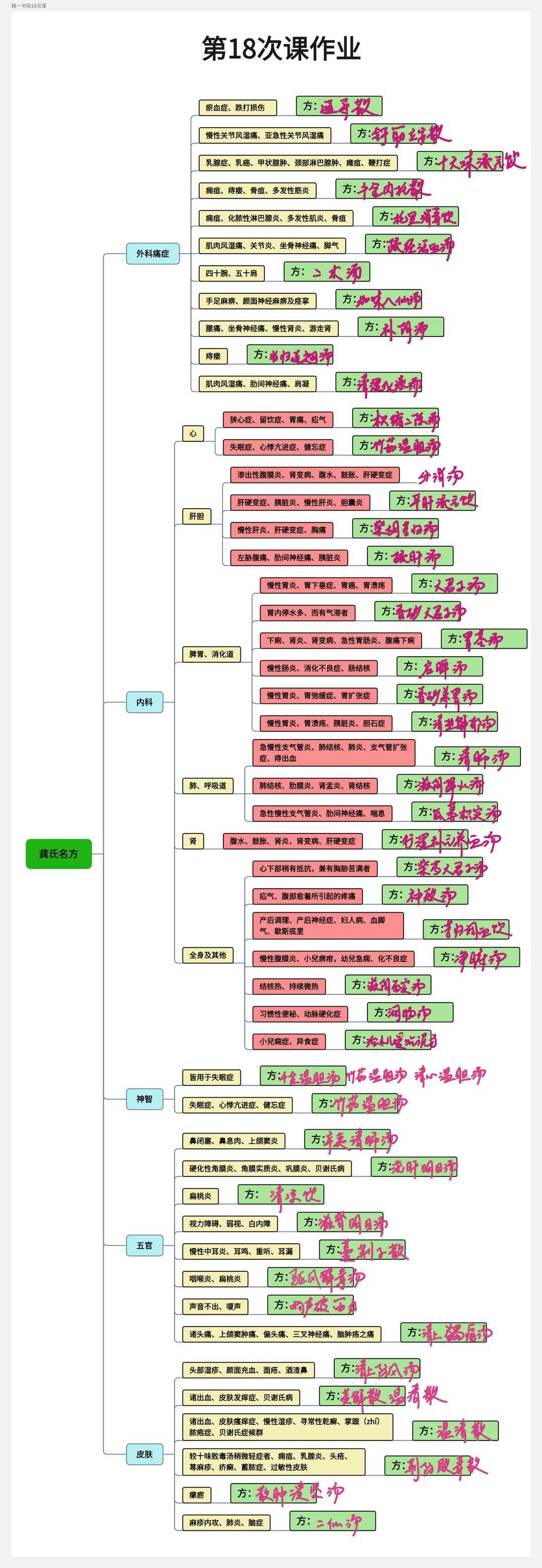The image size is (542, 1568).
Task: Click node 肺结核、肋膜炎、肾盂炎、肾结核
Action: (x=315, y=786)
